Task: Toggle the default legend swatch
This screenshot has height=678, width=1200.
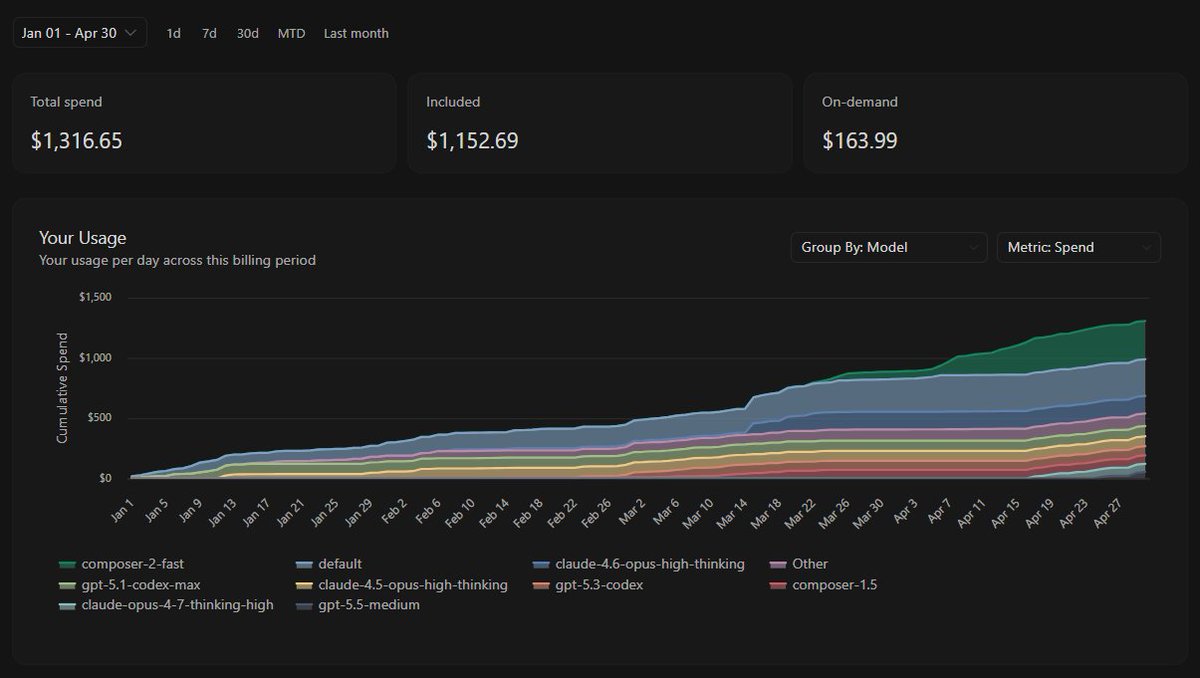Action: pyautogui.click(x=304, y=564)
